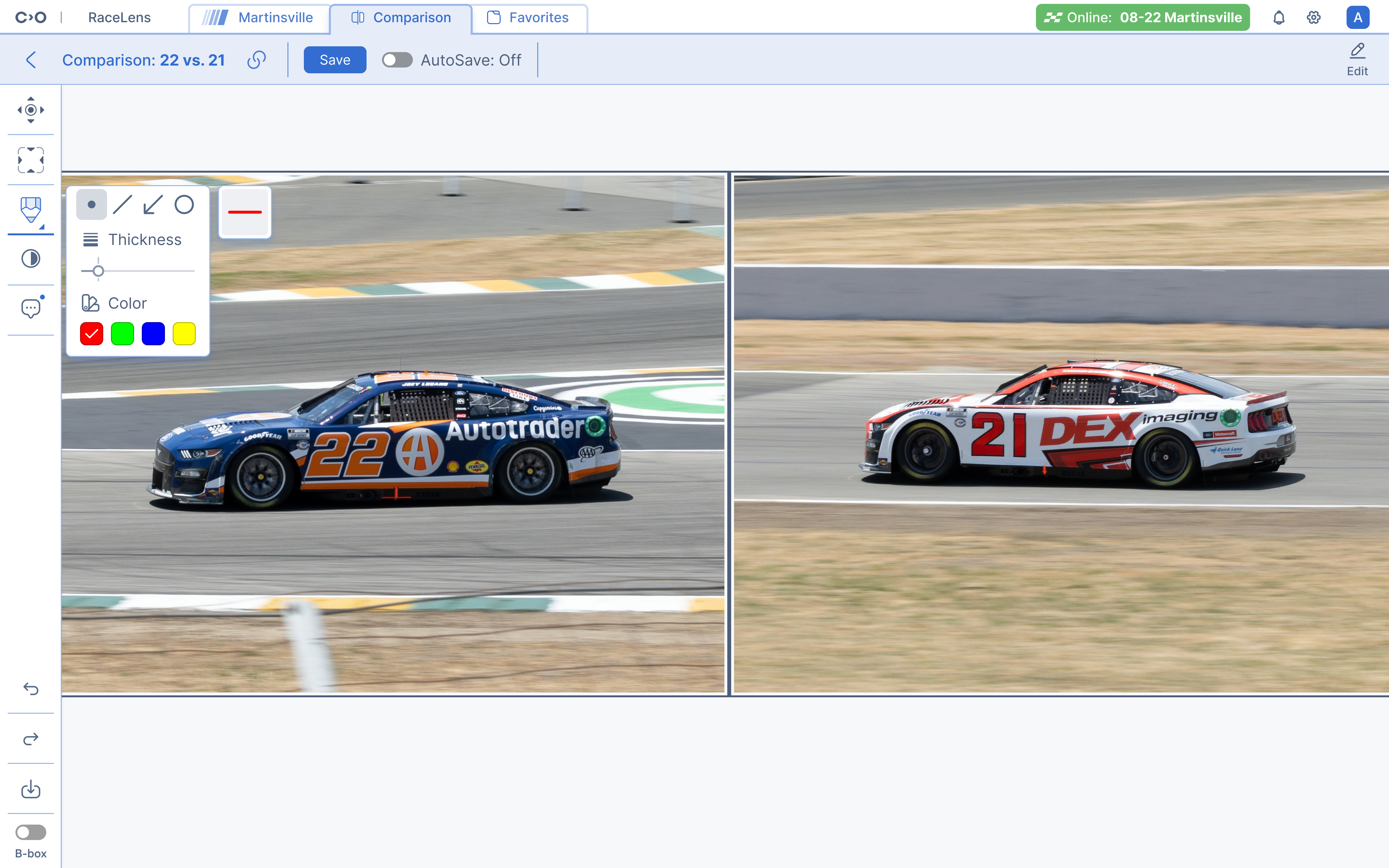Click the Save button
Viewport: 1389px width, 868px height.
[335, 60]
